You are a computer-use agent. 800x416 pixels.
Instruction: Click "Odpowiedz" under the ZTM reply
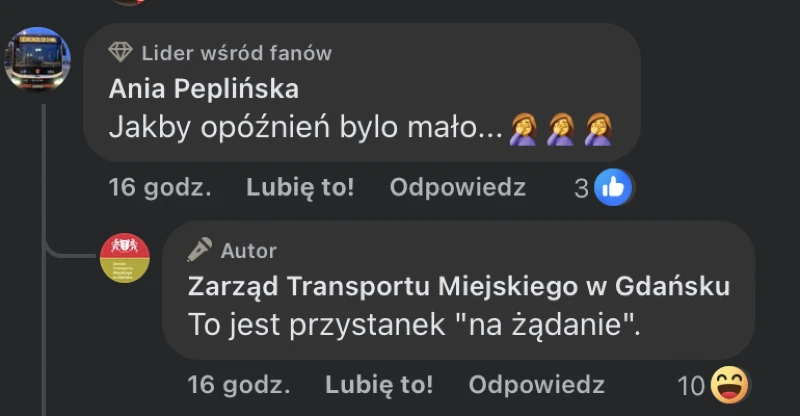pyautogui.click(x=536, y=384)
